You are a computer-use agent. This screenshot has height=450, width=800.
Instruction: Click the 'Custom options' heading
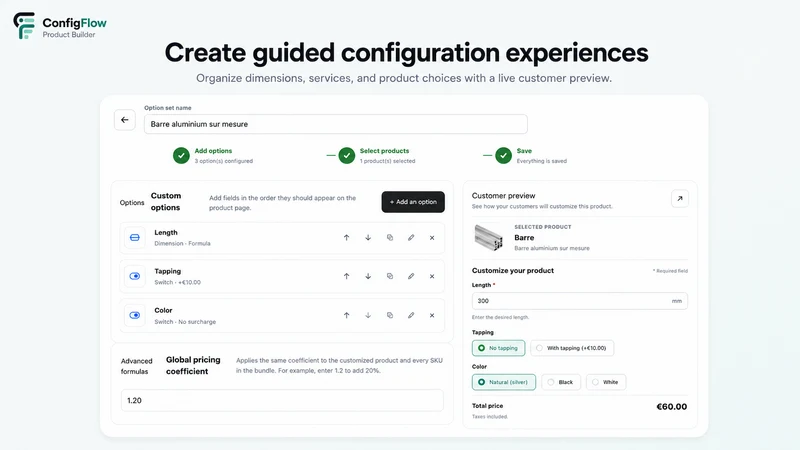click(165, 202)
